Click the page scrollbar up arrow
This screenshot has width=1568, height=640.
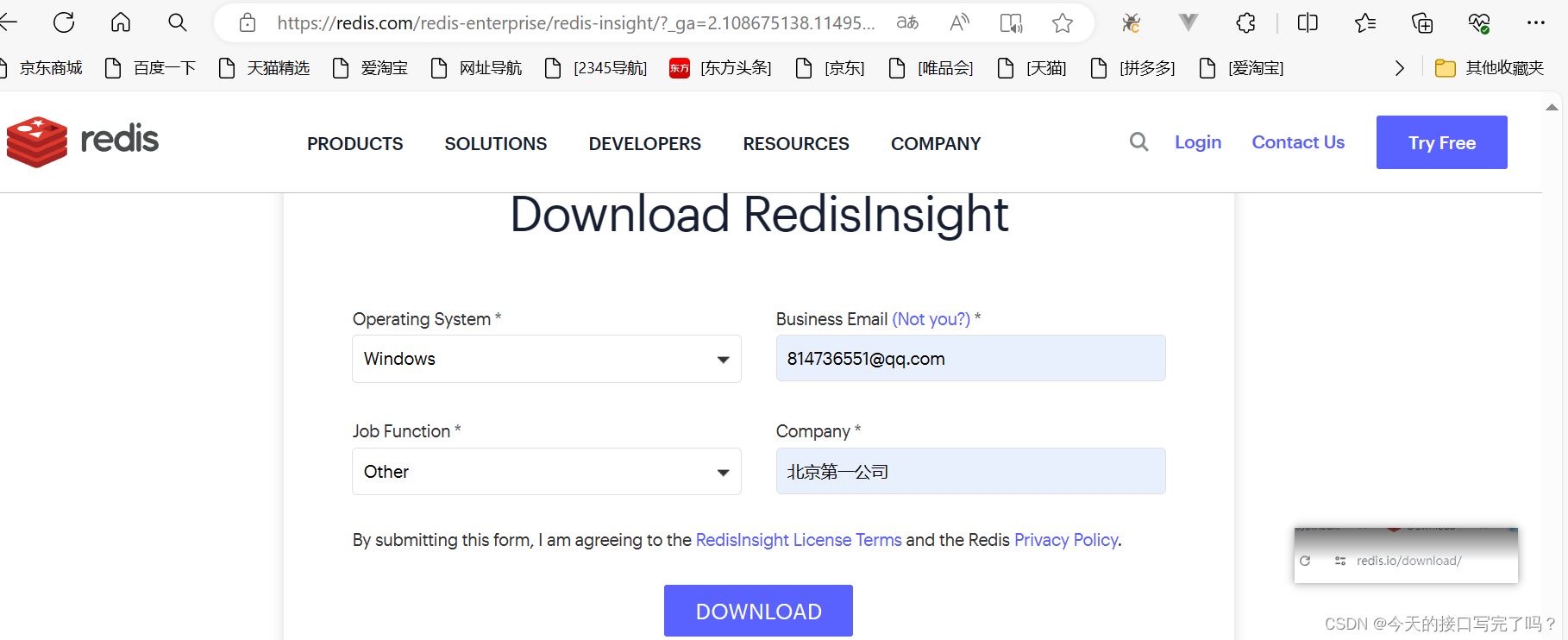(1552, 108)
